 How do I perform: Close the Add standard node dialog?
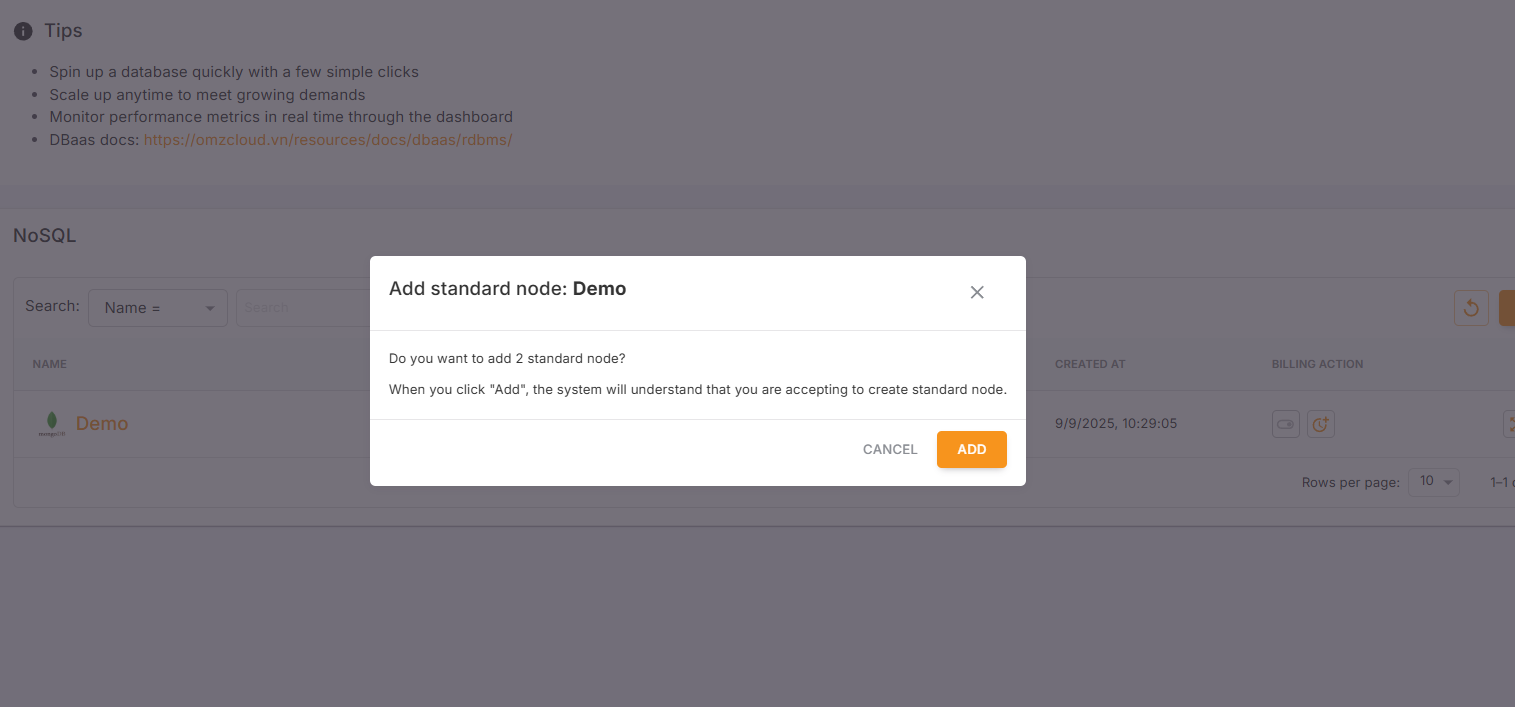(977, 292)
